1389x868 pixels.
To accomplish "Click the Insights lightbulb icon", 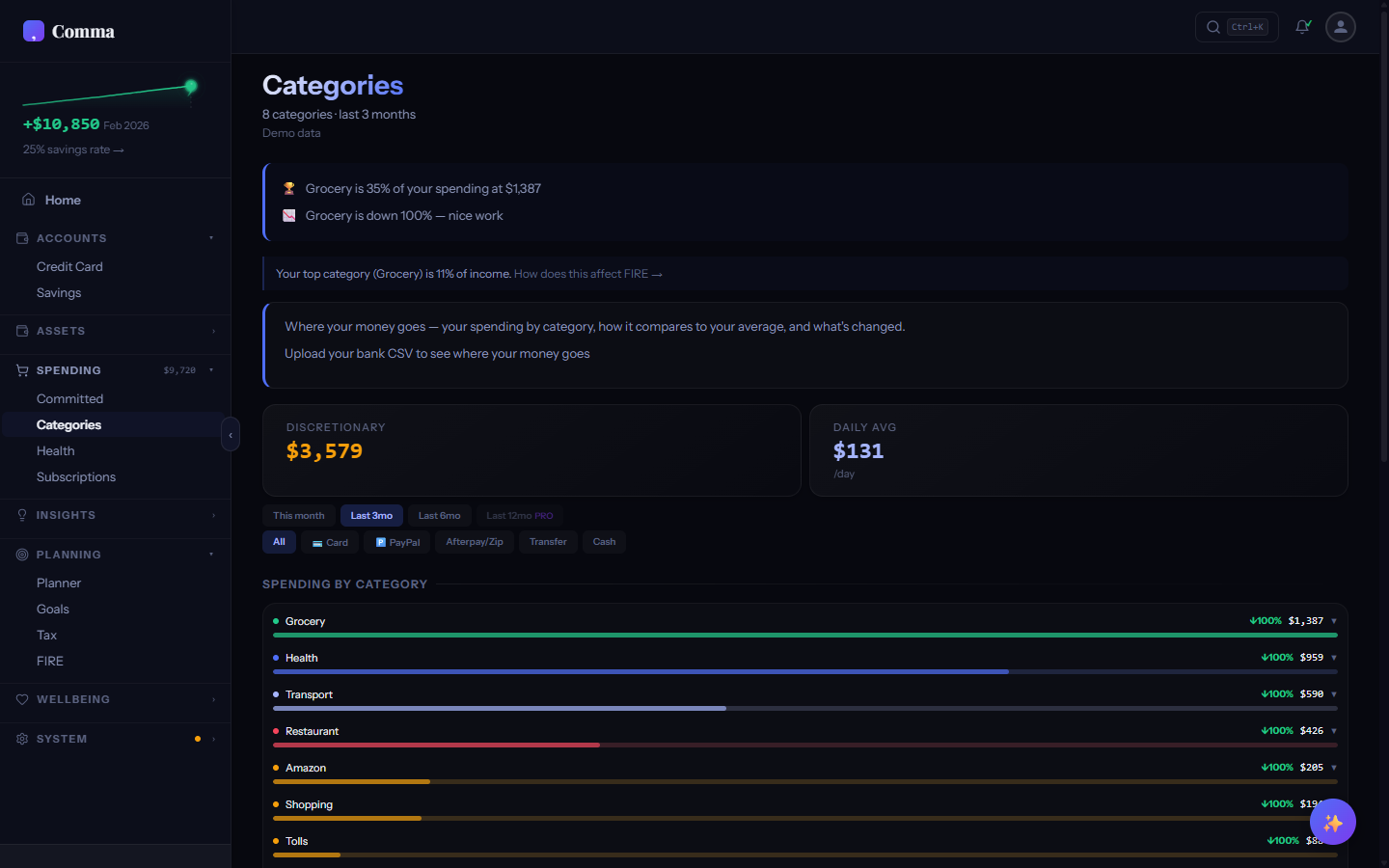I will (x=20, y=515).
